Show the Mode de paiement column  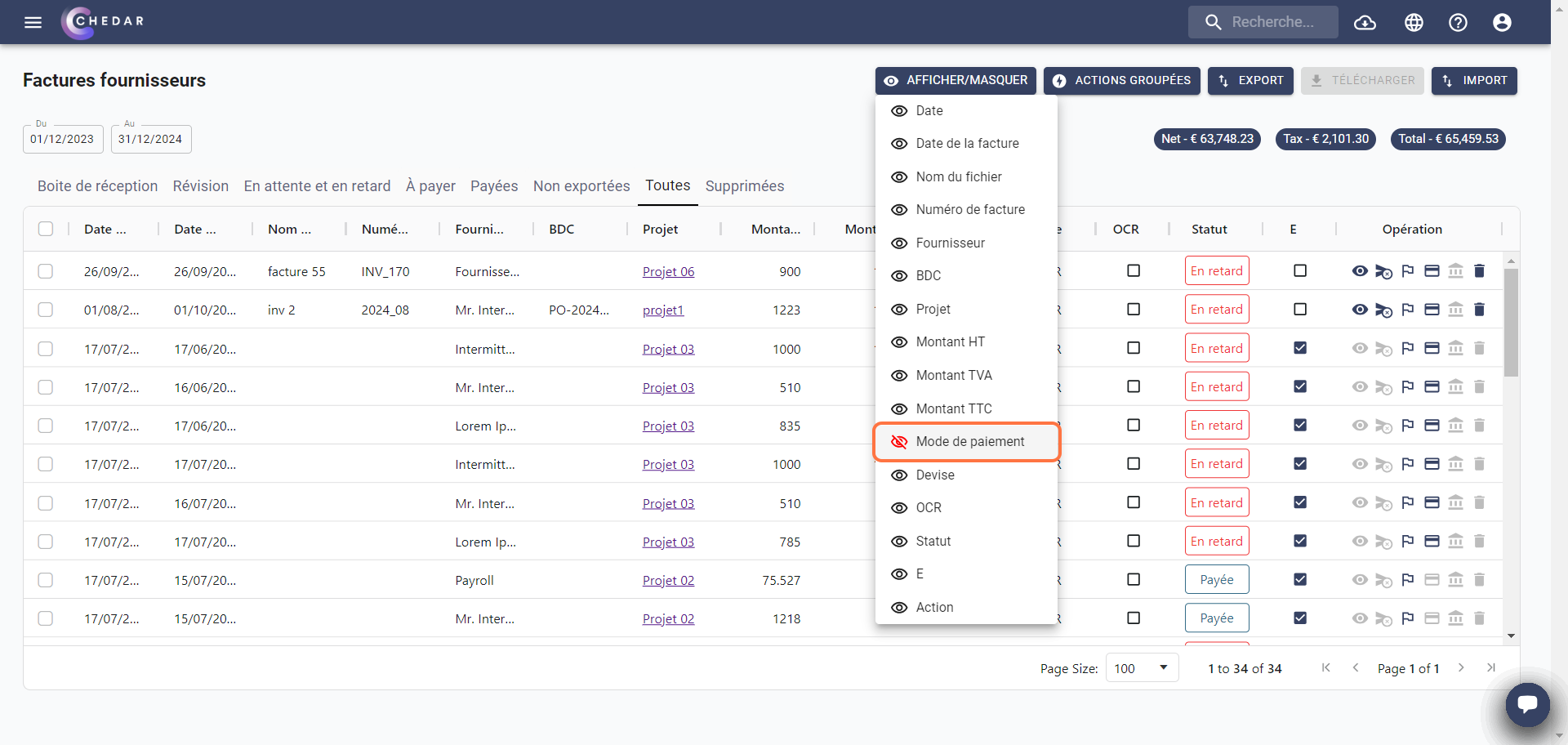[967, 442]
